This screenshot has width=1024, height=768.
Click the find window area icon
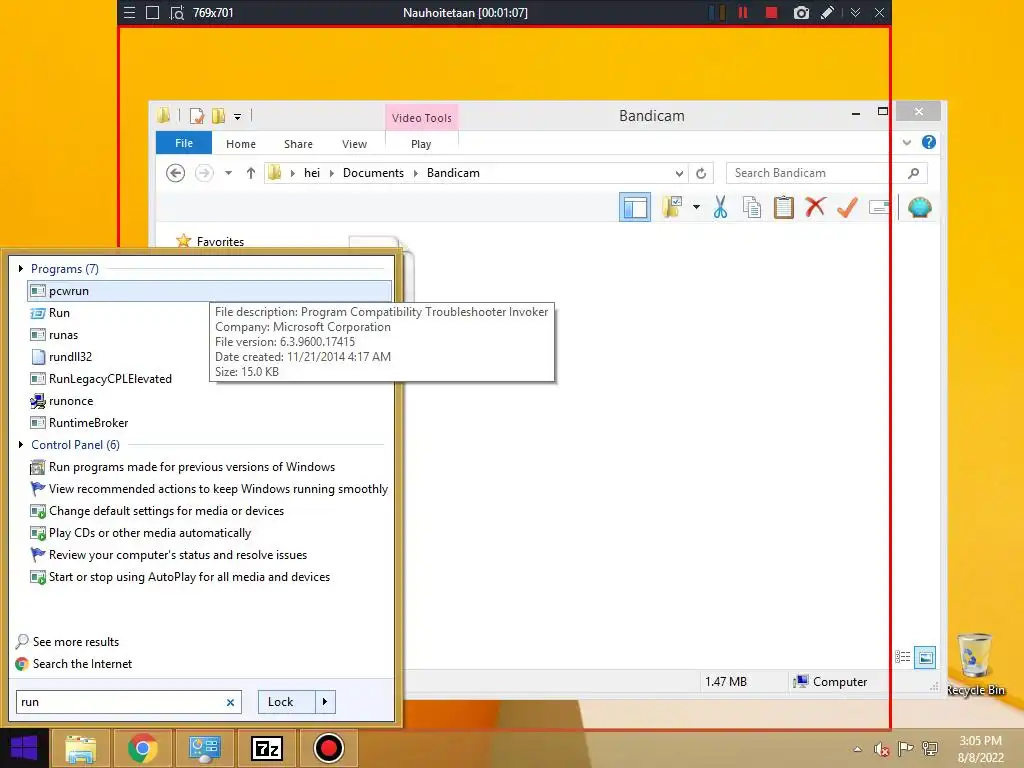(x=176, y=12)
